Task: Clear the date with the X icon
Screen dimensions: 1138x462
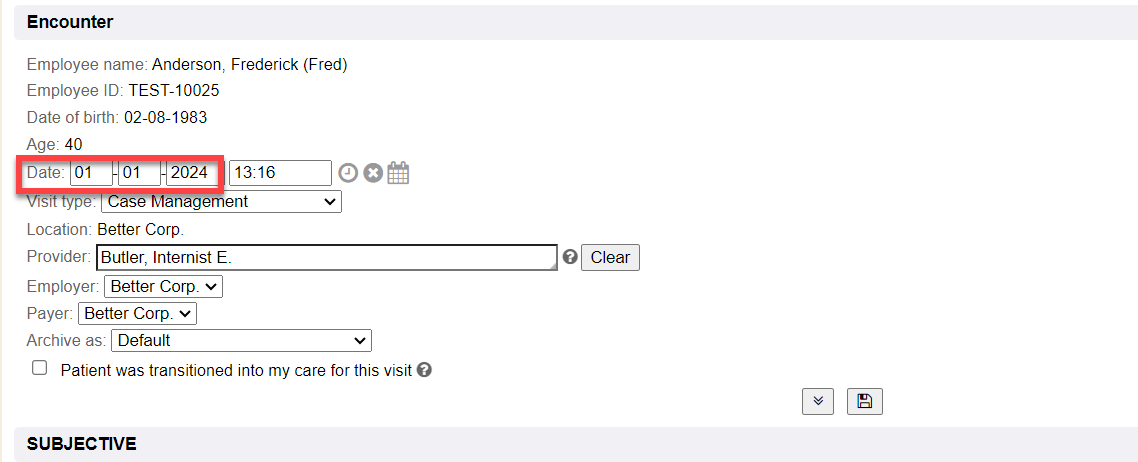Action: click(x=373, y=173)
